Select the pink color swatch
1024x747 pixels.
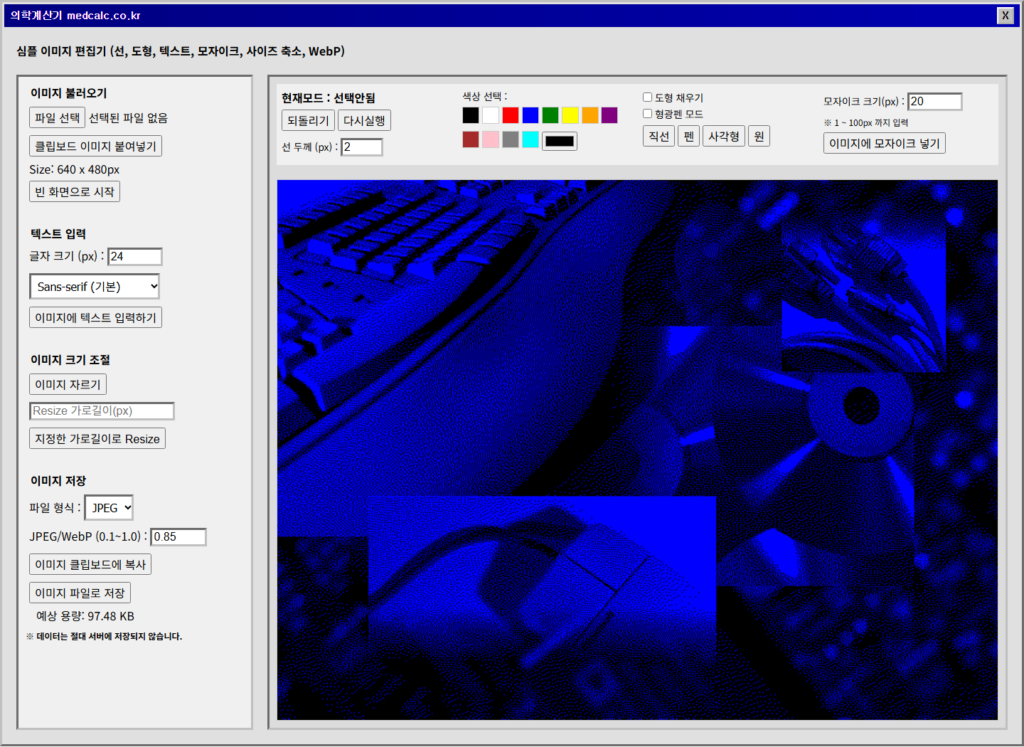[x=490, y=139]
